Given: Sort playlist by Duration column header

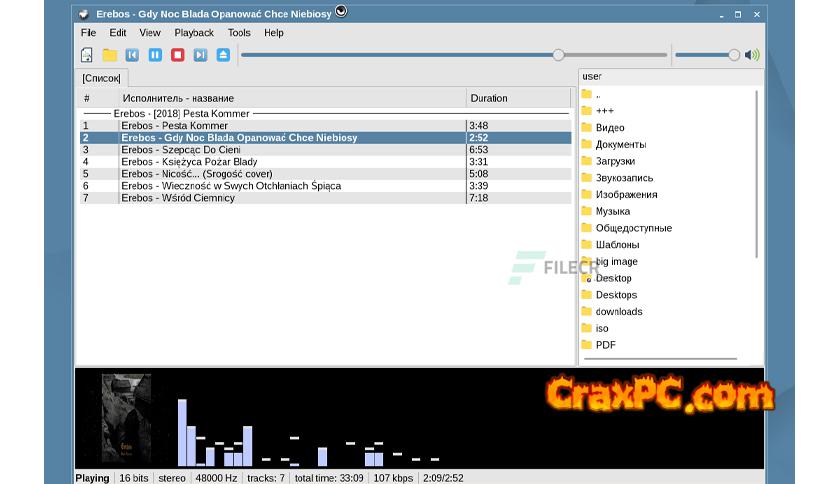Looking at the screenshot, I should click(517, 98).
